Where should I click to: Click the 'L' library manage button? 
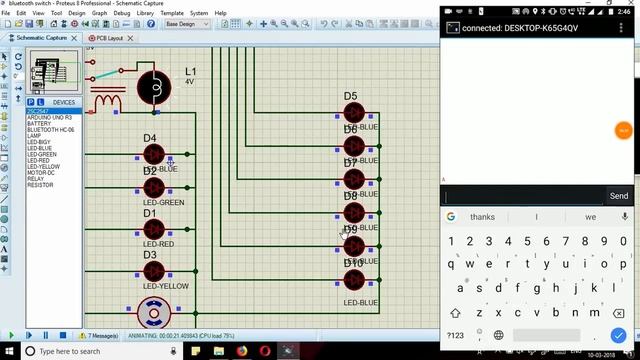point(40,102)
